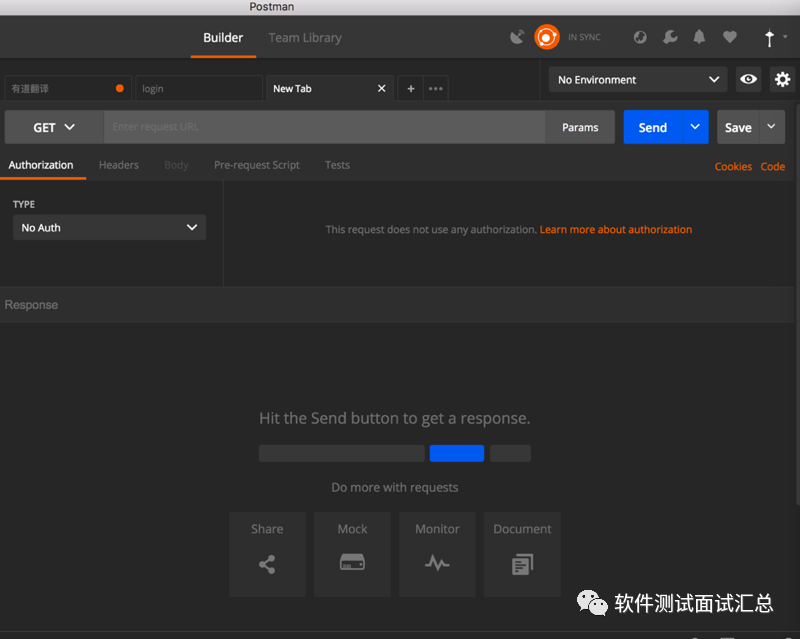Open the wrench settings icon

click(670, 37)
